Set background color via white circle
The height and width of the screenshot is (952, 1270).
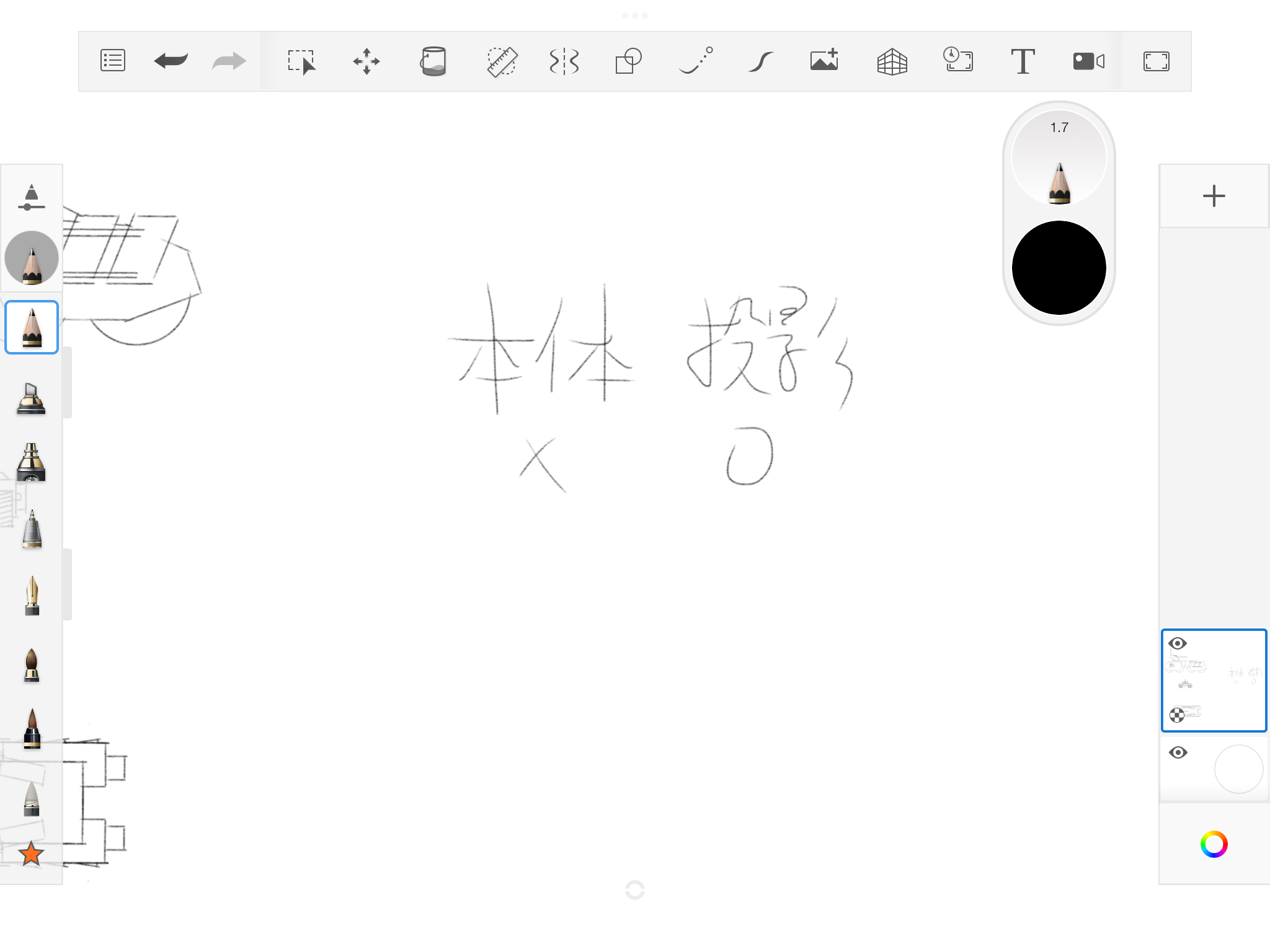(x=1238, y=769)
